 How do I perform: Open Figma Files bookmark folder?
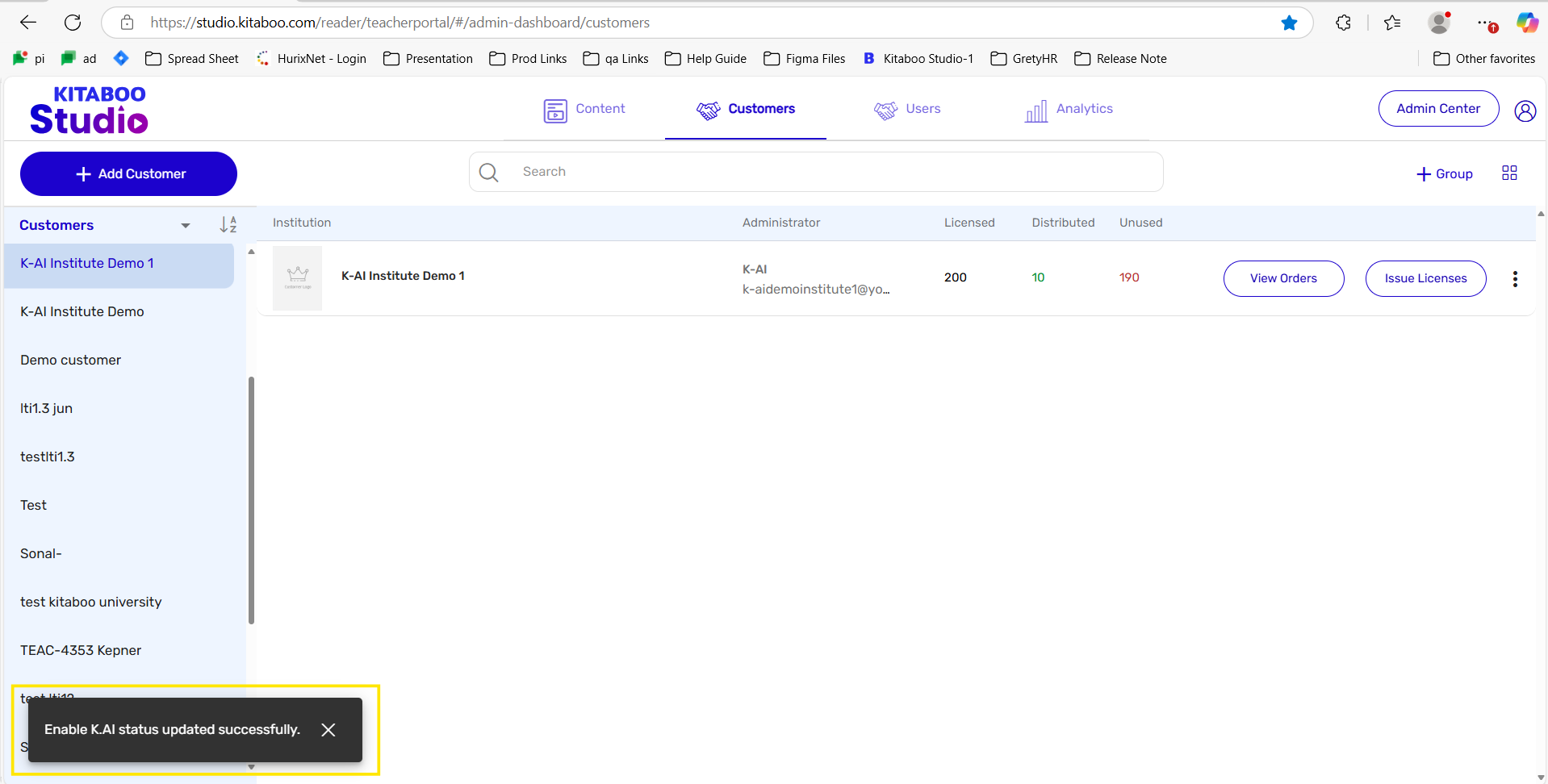click(x=805, y=59)
